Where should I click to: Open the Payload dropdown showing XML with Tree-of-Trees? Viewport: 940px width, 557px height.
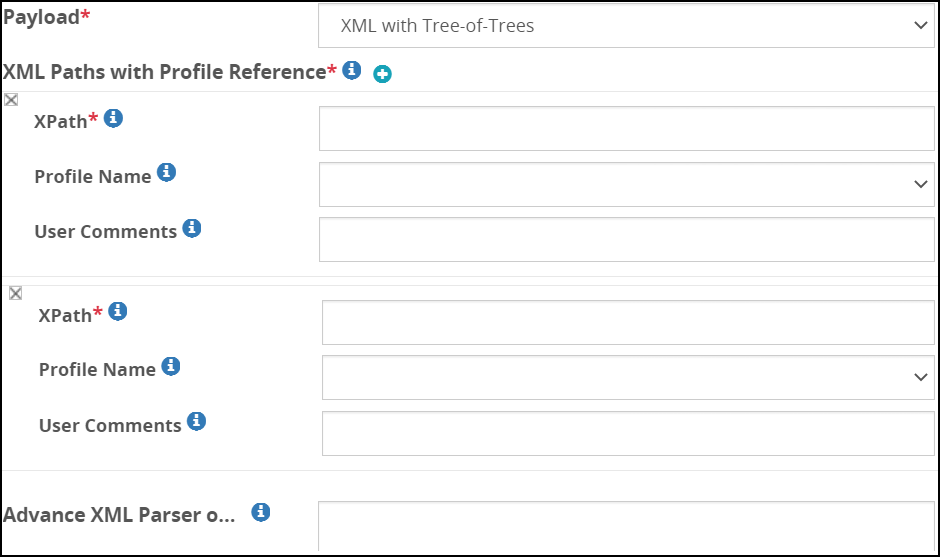click(x=626, y=26)
